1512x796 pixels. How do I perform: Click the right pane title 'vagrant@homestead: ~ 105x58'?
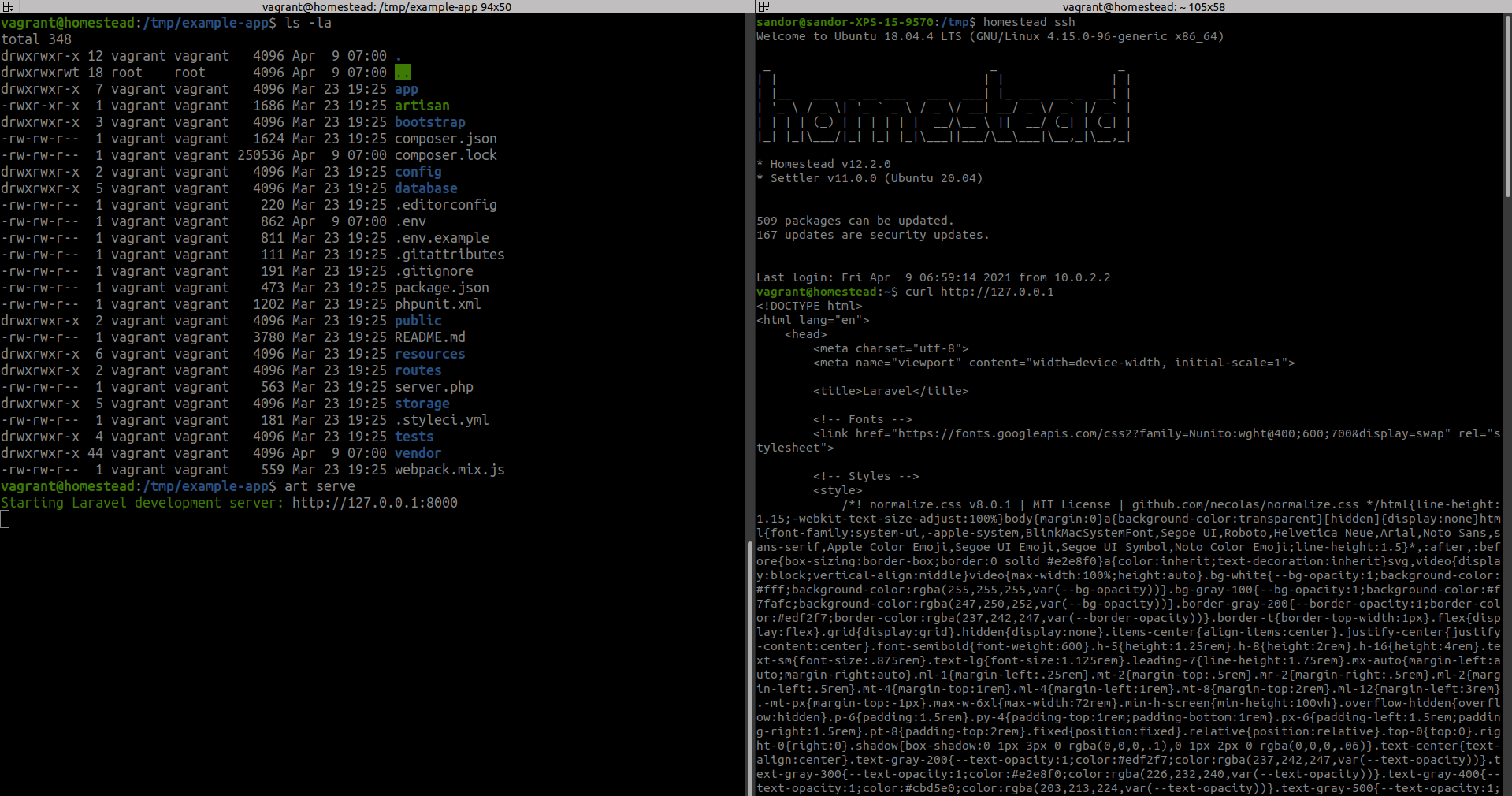[x=1144, y=6]
